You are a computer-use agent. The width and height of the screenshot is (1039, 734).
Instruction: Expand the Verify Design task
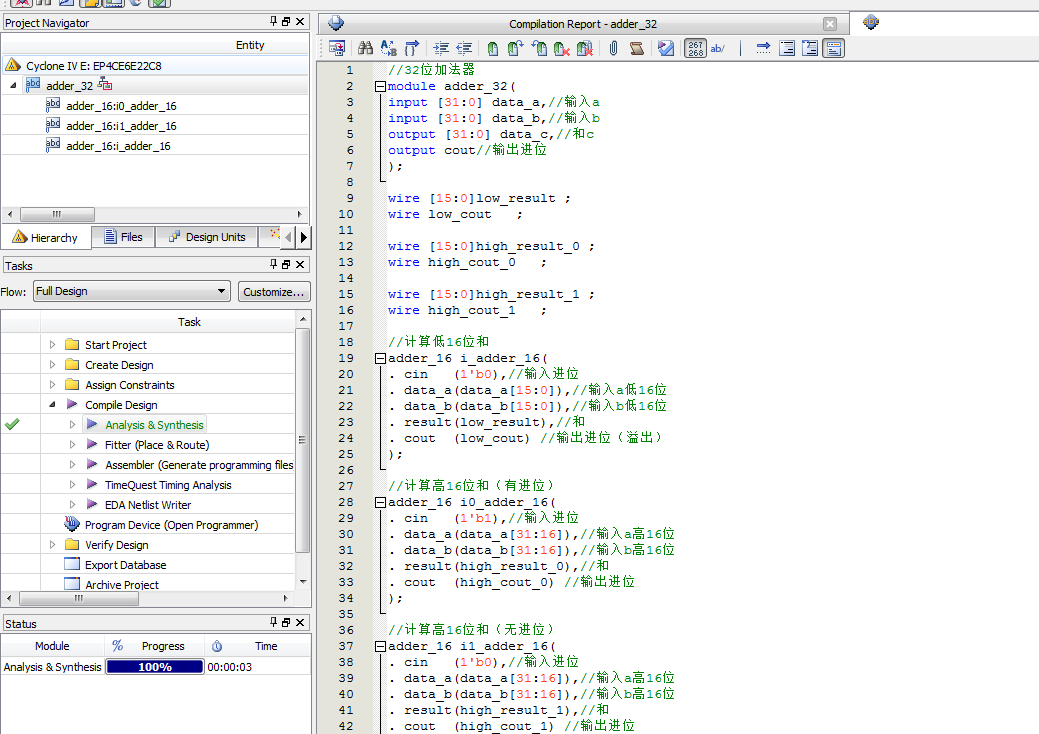[x=52, y=545]
